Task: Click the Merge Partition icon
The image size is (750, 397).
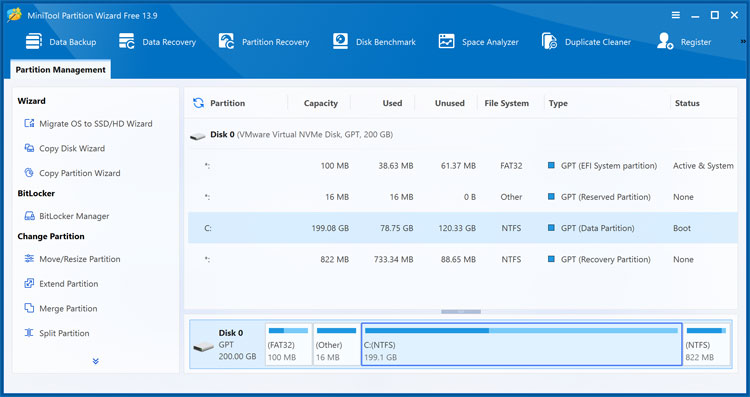Action: 29,308
